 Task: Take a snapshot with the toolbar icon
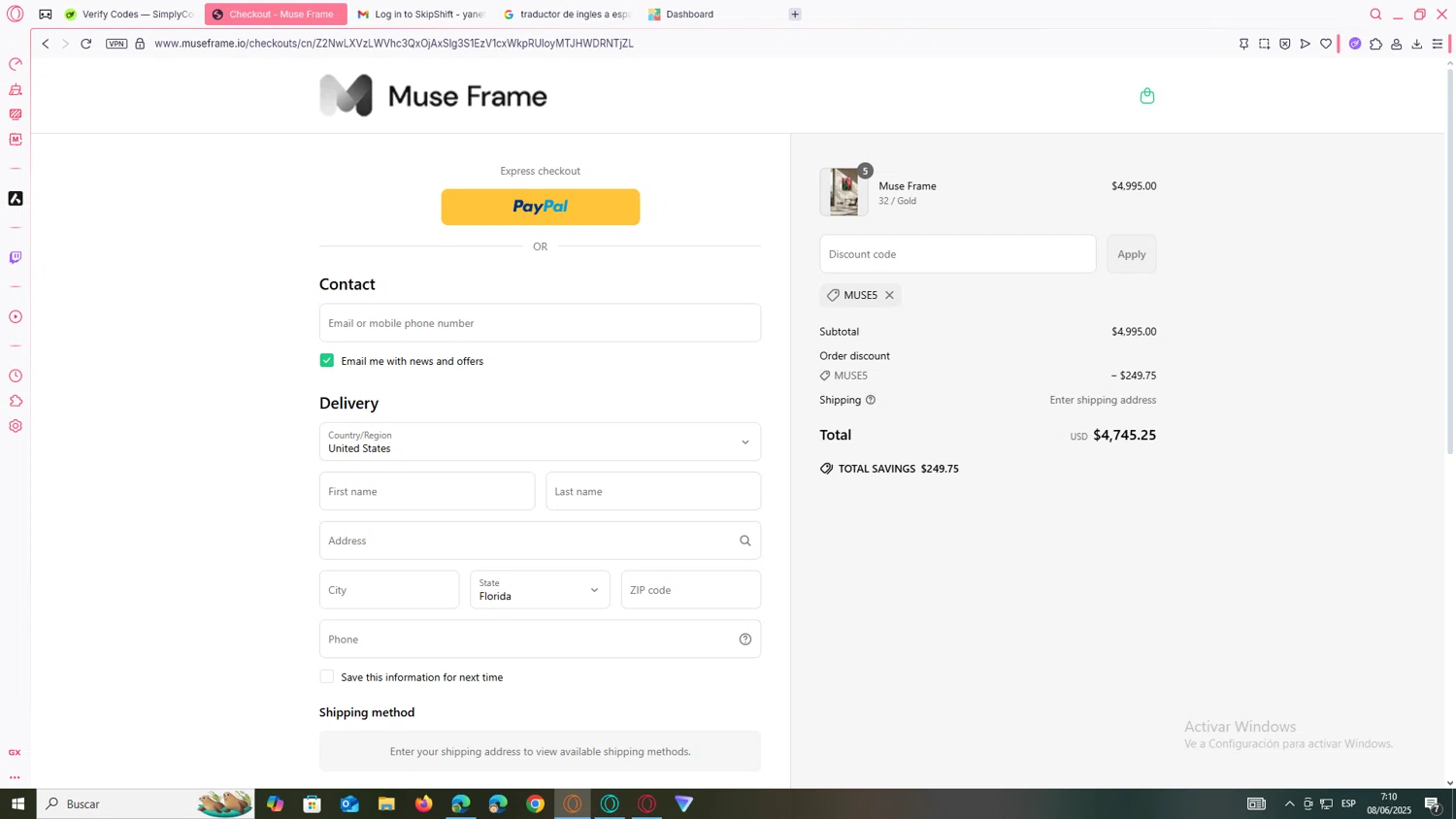point(1264,44)
